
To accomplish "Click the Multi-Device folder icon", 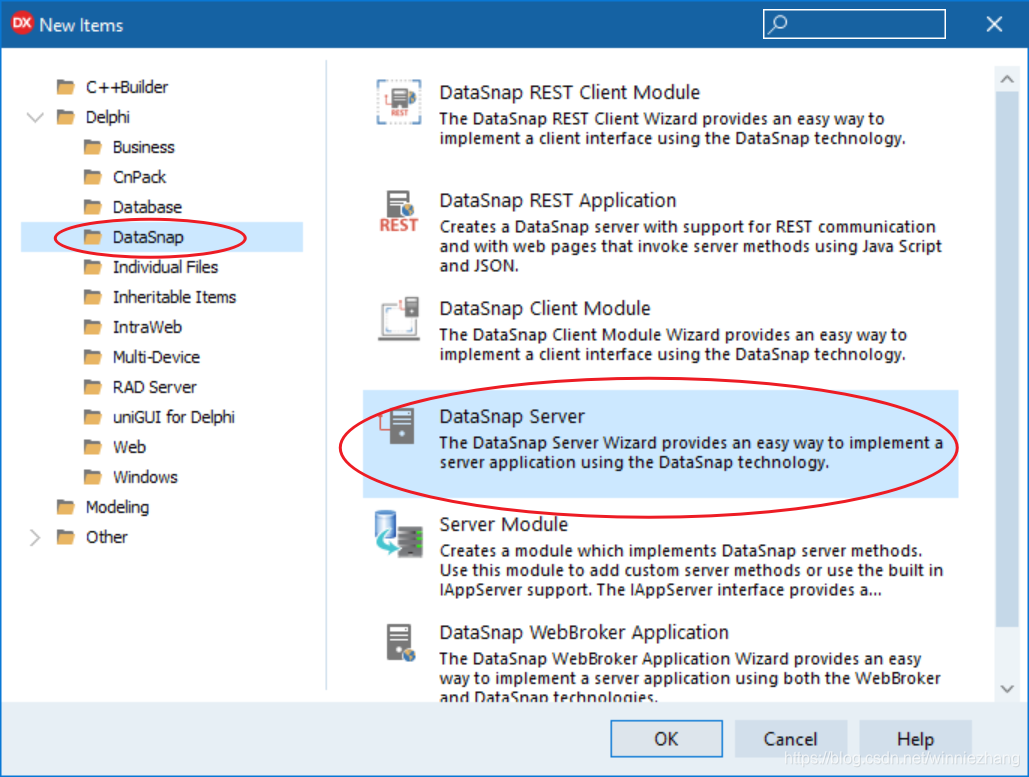I will tap(93, 357).
